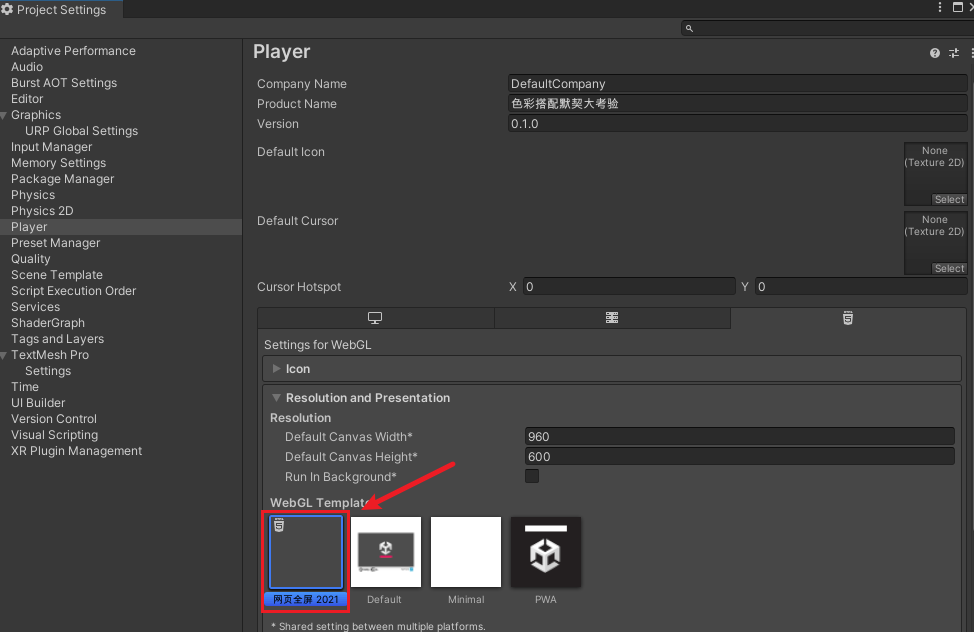974x632 pixels.
Task: Open Graphics settings
Action: [x=36, y=115]
